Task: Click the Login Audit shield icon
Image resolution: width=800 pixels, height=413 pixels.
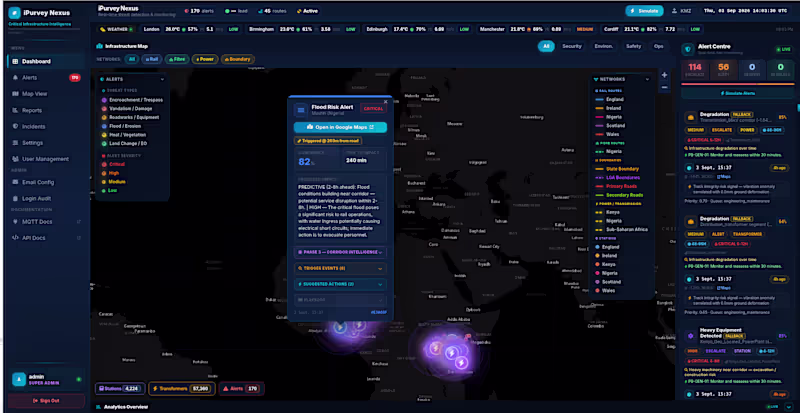Action: tap(15, 199)
